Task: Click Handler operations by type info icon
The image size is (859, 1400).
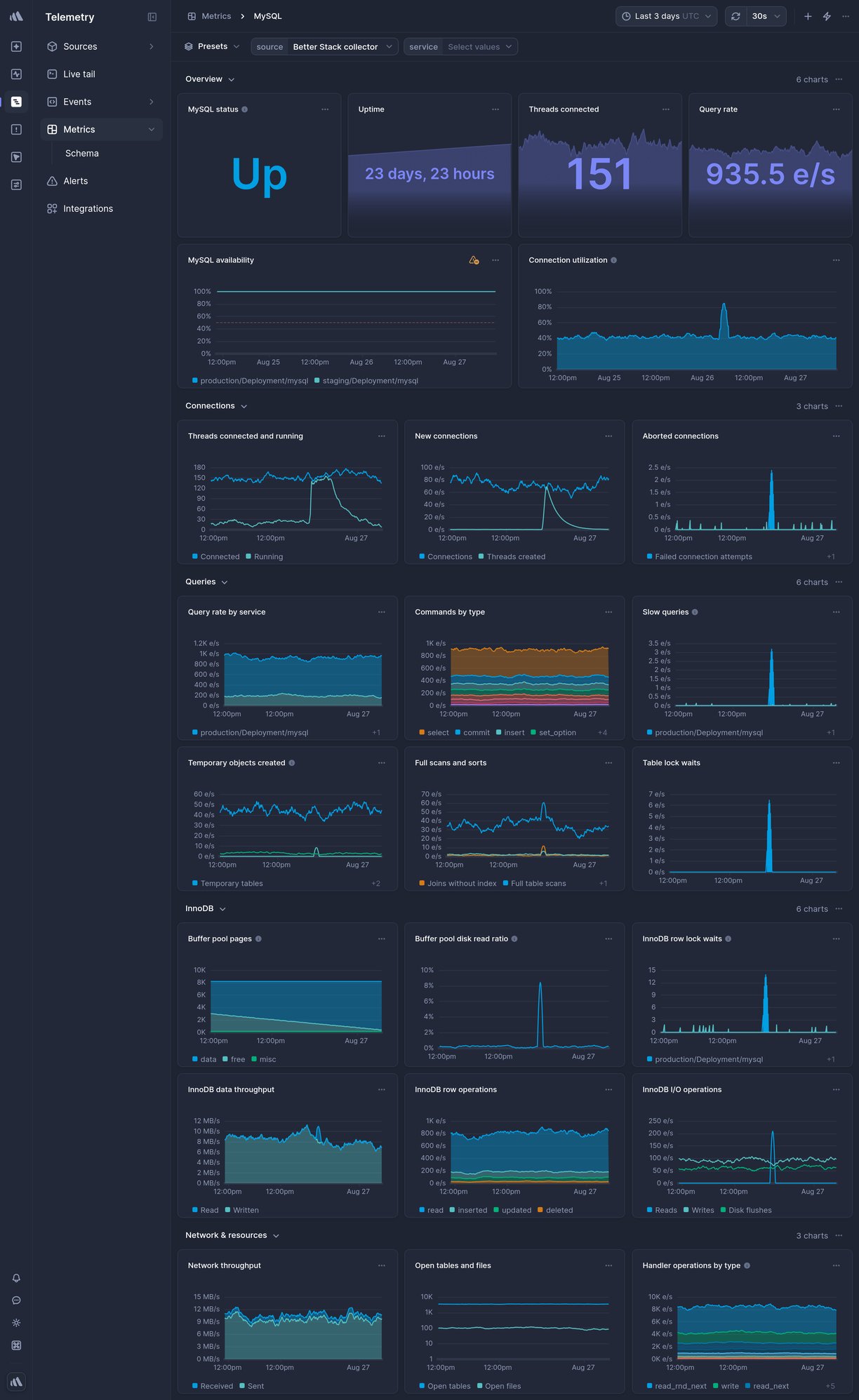Action: click(x=747, y=1266)
